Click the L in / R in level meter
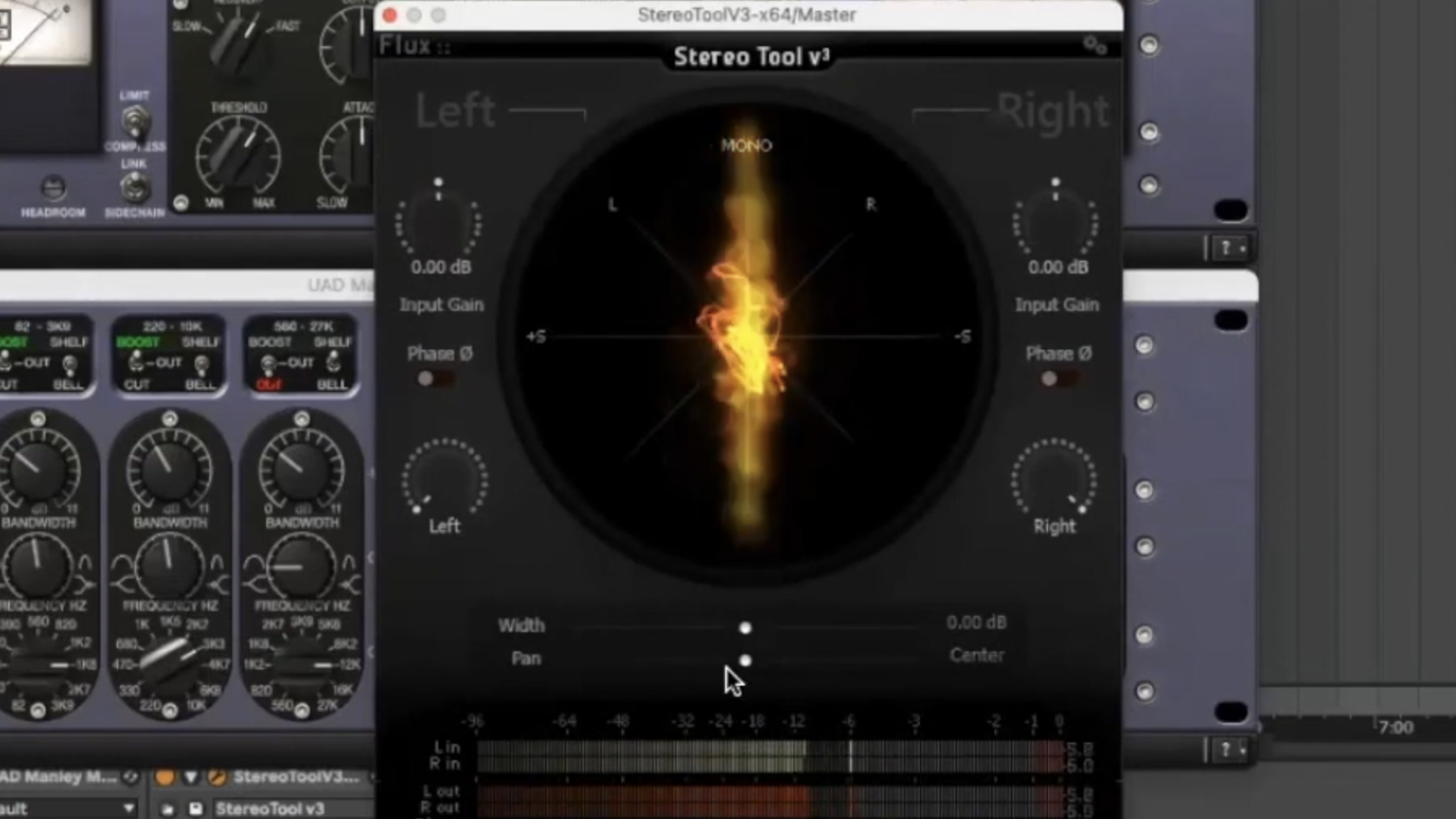Screen dimensions: 1456x819 [770, 756]
